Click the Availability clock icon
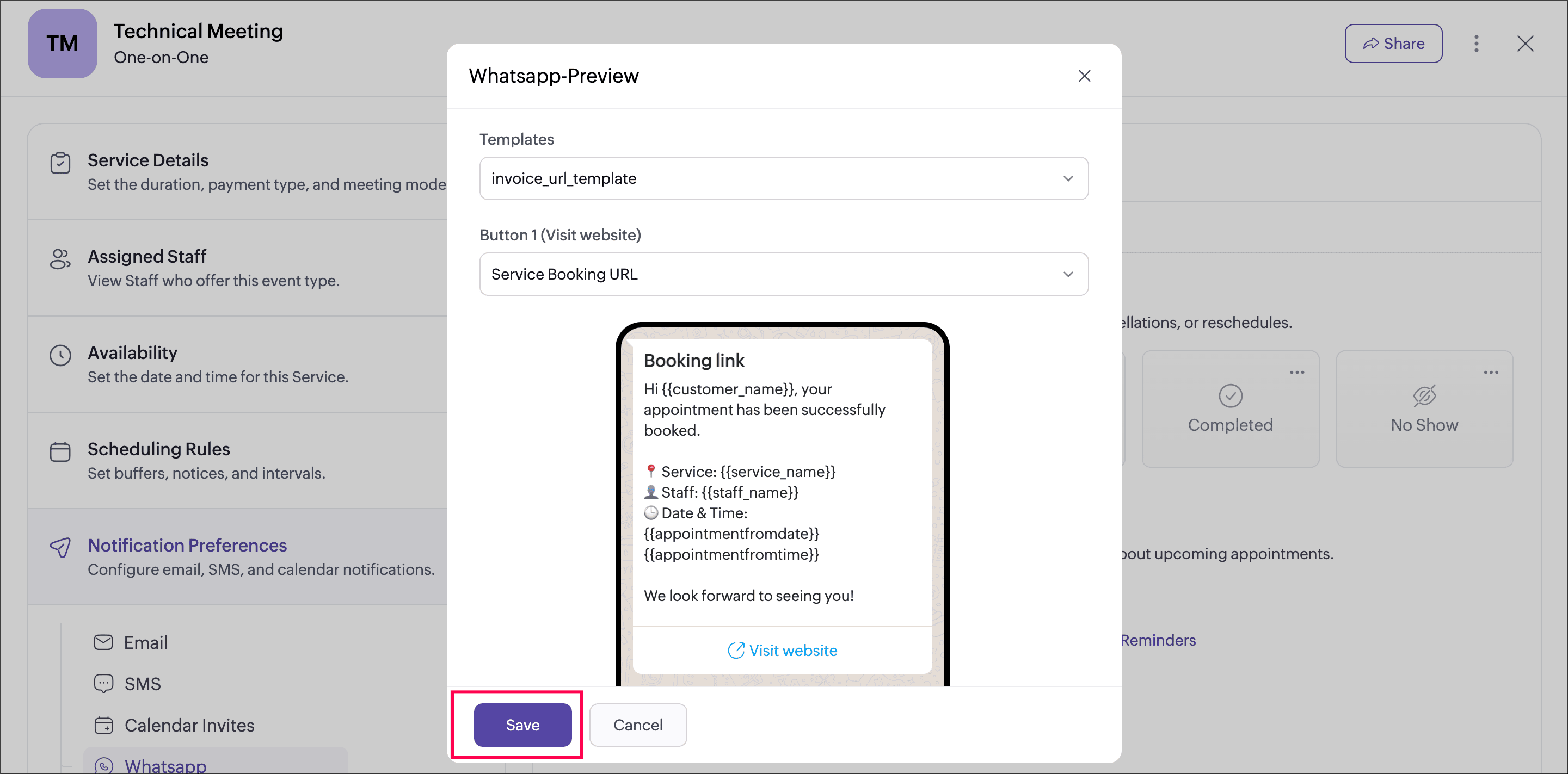 [x=60, y=355]
